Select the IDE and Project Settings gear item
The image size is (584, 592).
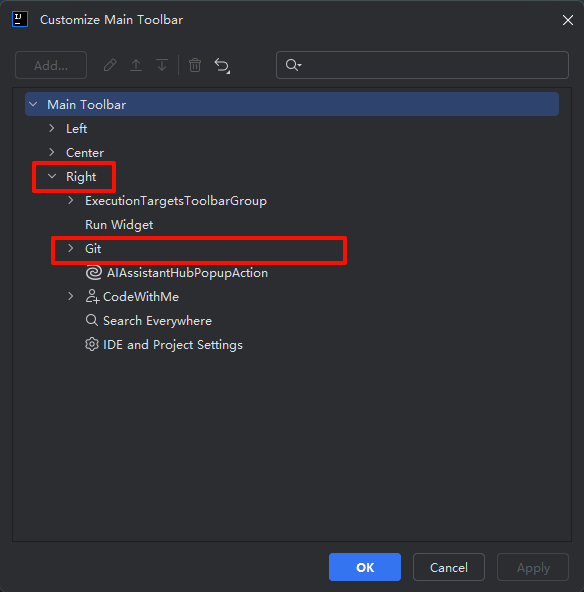coord(163,345)
